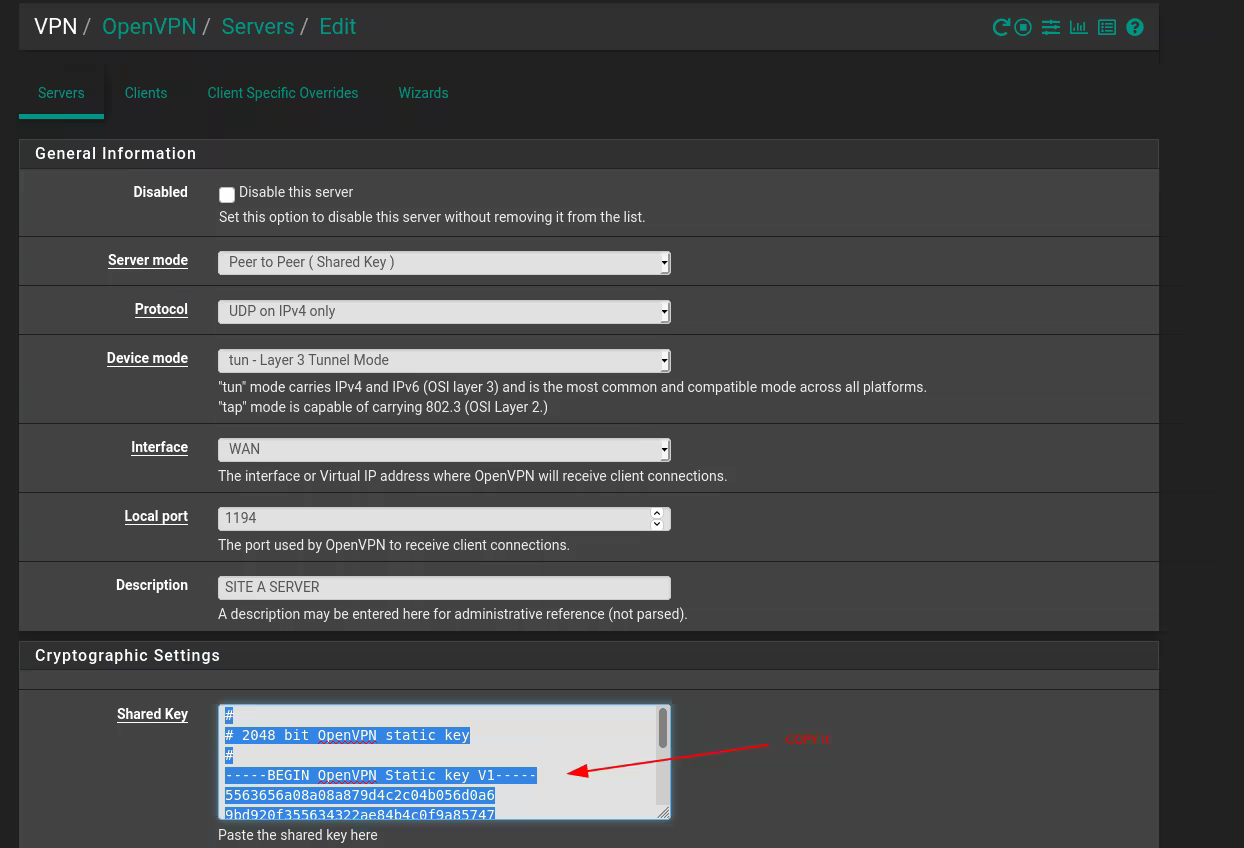Image resolution: width=1244 pixels, height=848 pixels.
Task: Click the Edit breadcrumb link
Action: [x=337, y=27]
